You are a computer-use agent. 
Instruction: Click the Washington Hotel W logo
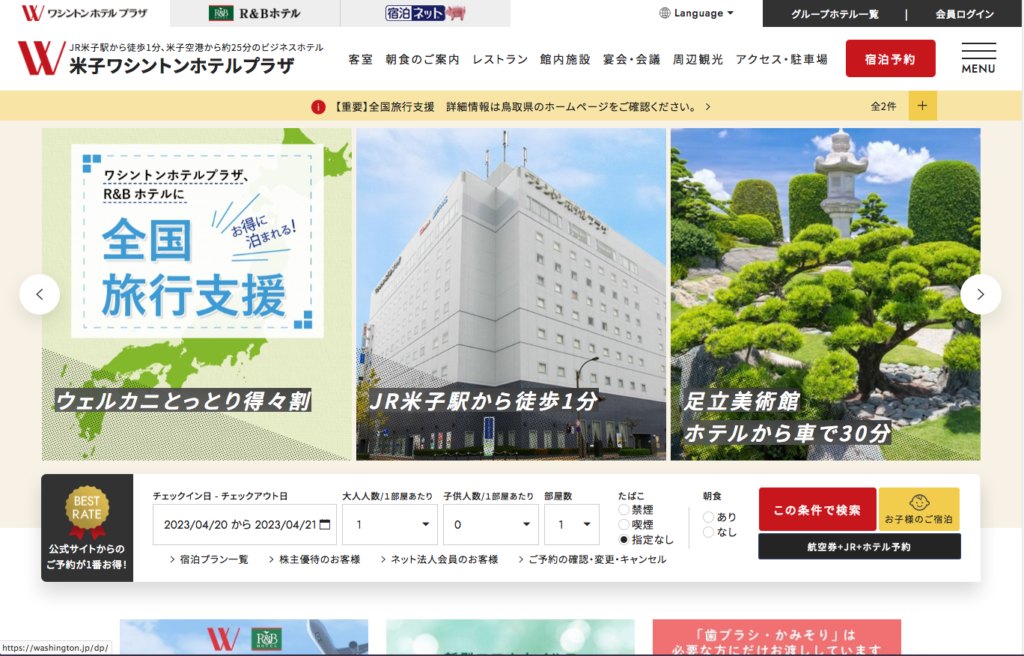tap(40, 57)
